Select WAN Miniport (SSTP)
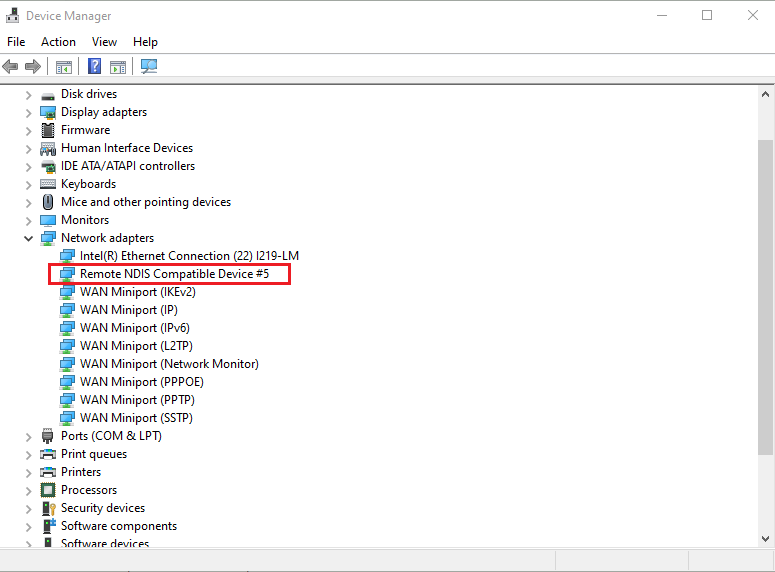775x572 pixels. 136,418
